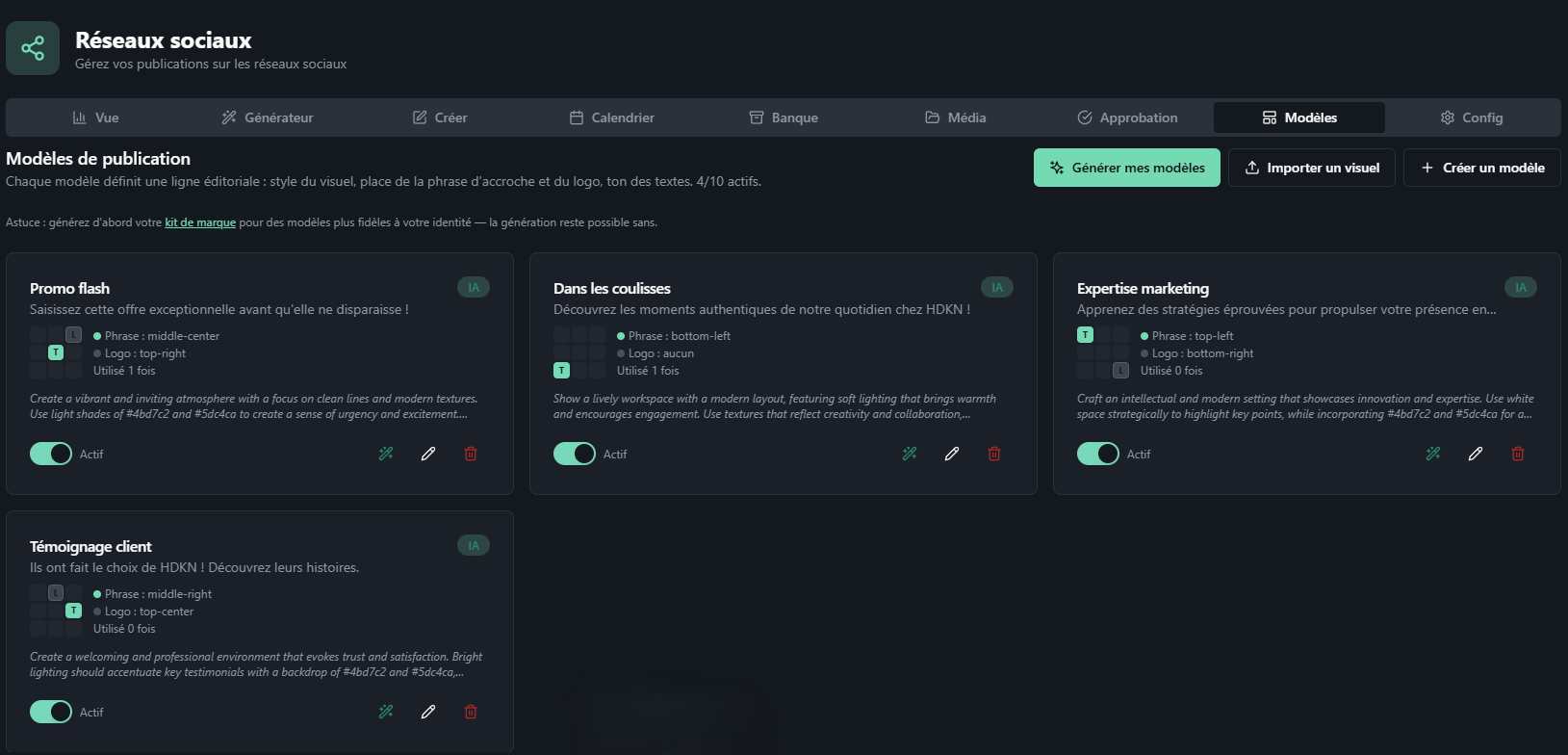Image resolution: width=1568 pixels, height=755 pixels.
Task: Click the share icon beside Réseaux sociaux title
Action: (x=33, y=48)
